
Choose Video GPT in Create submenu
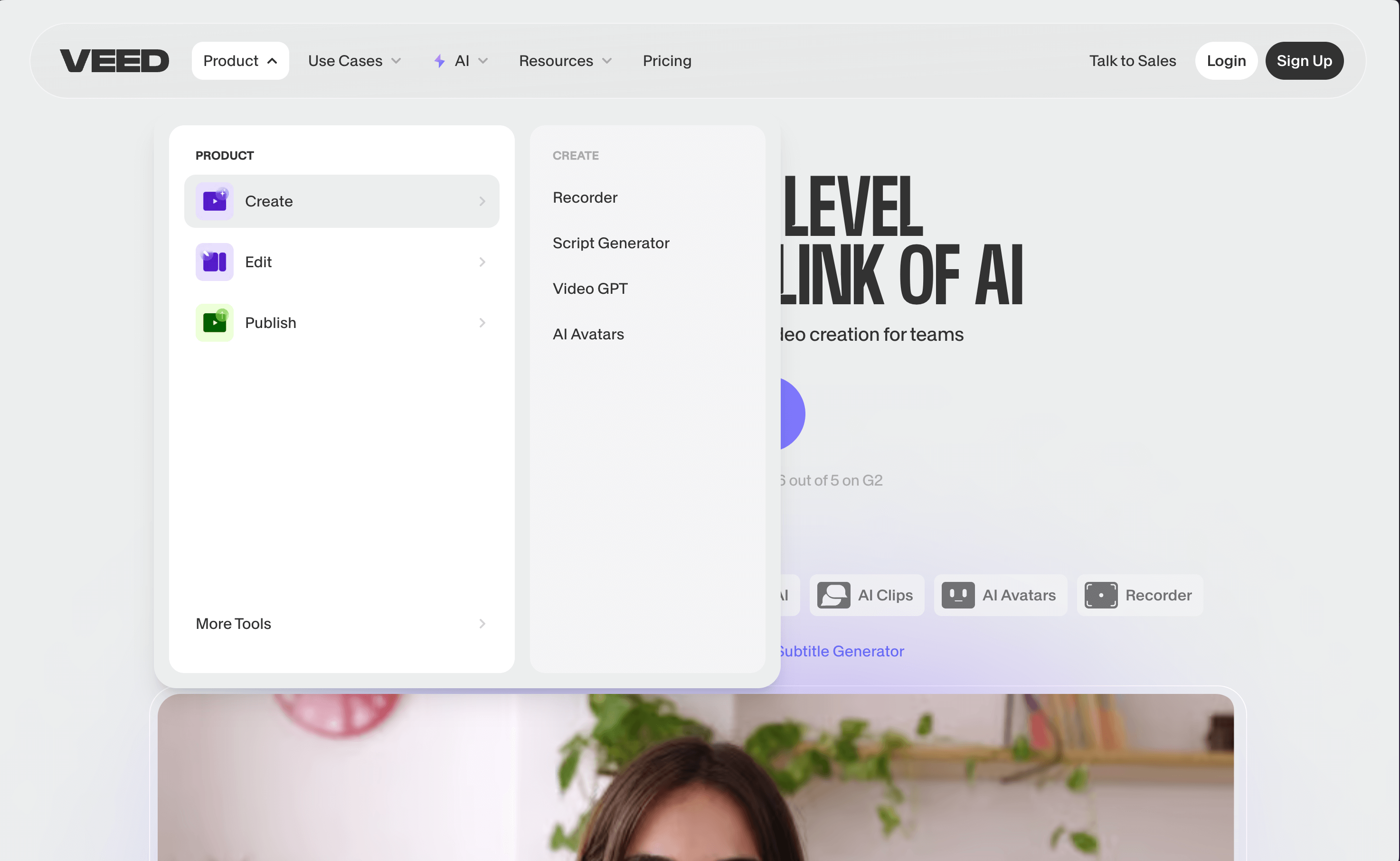click(590, 289)
